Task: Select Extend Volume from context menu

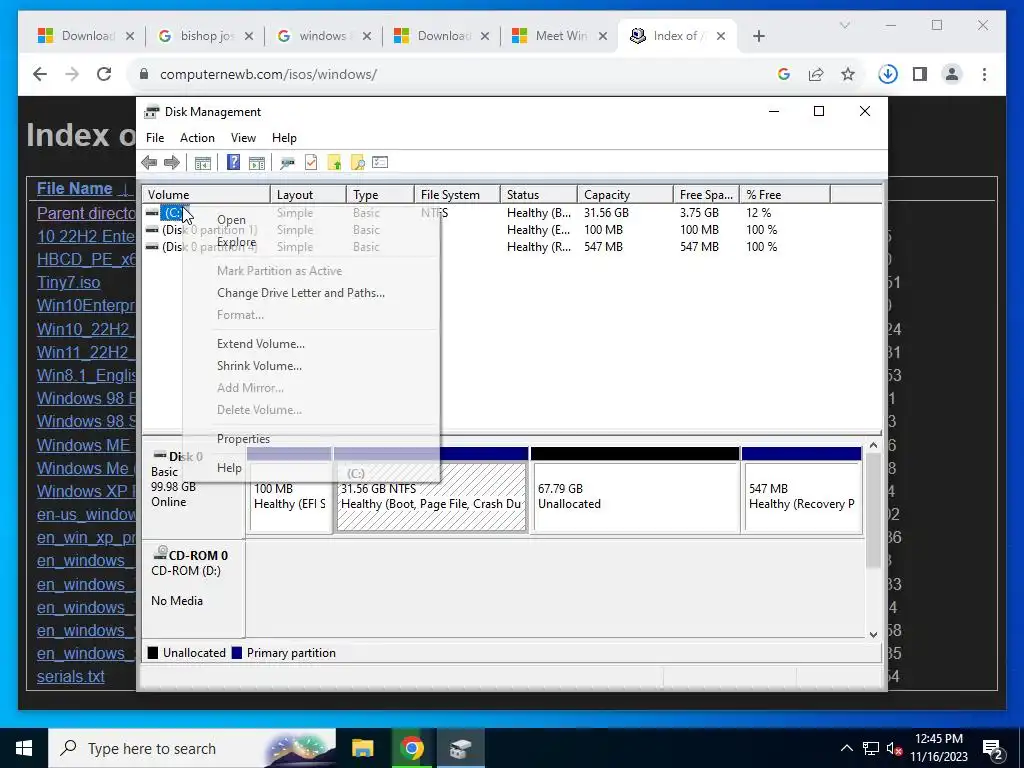Action: [x=311, y=344]
